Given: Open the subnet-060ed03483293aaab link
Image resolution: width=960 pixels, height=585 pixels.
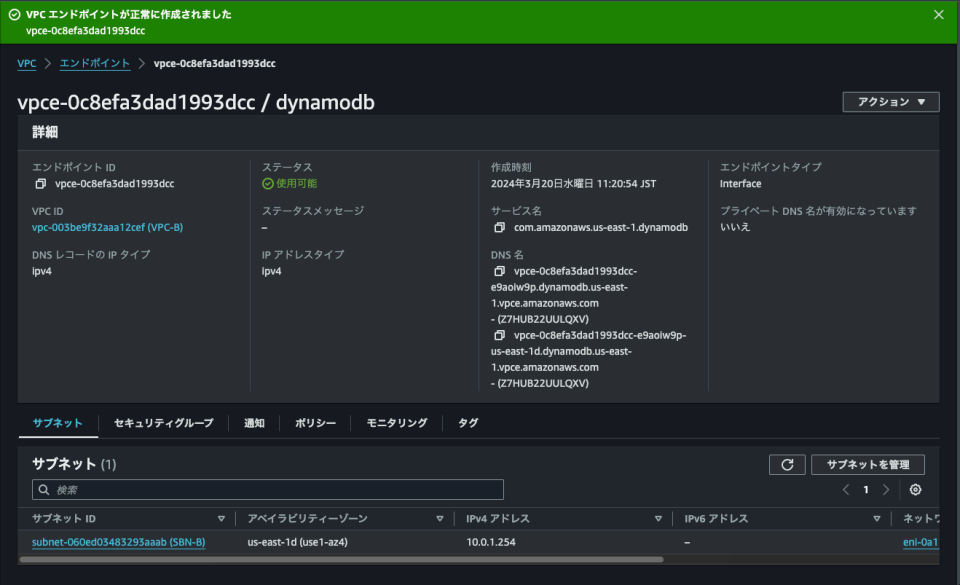Looking at the screenshot, I should pos(120,542).
